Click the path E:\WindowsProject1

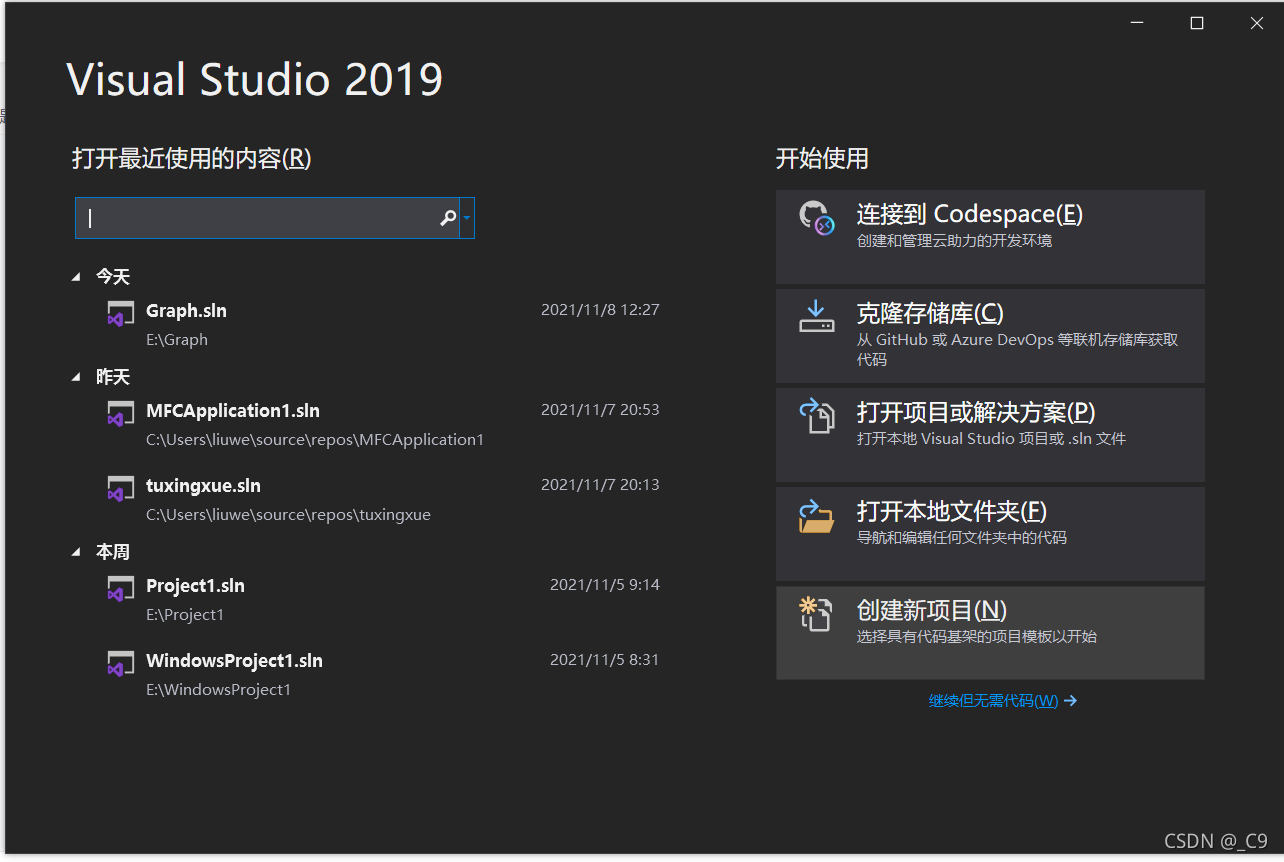point(218,690)
